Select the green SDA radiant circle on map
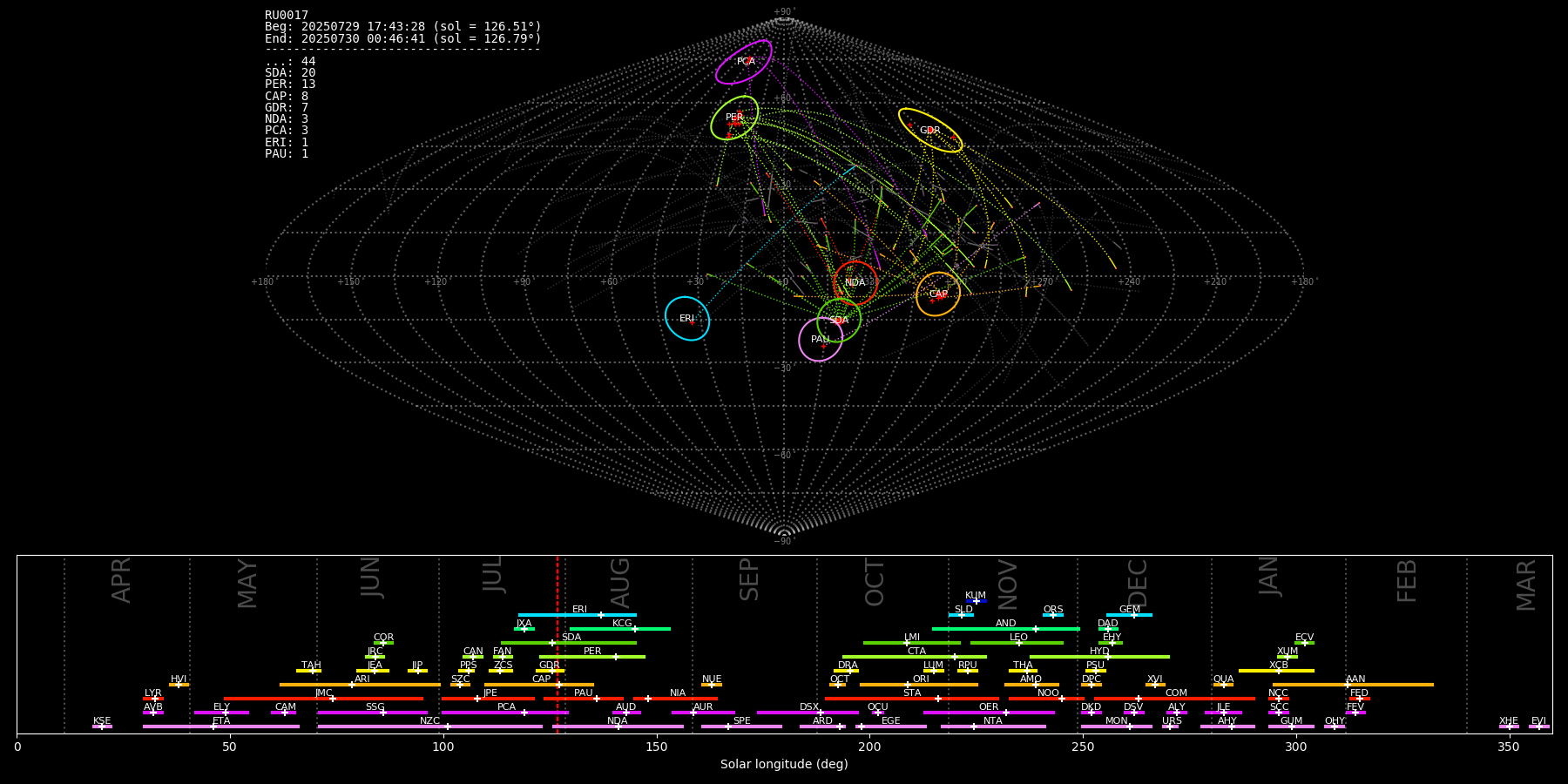The height and width of the screenshot is (784, 1568). pos(839,320)
